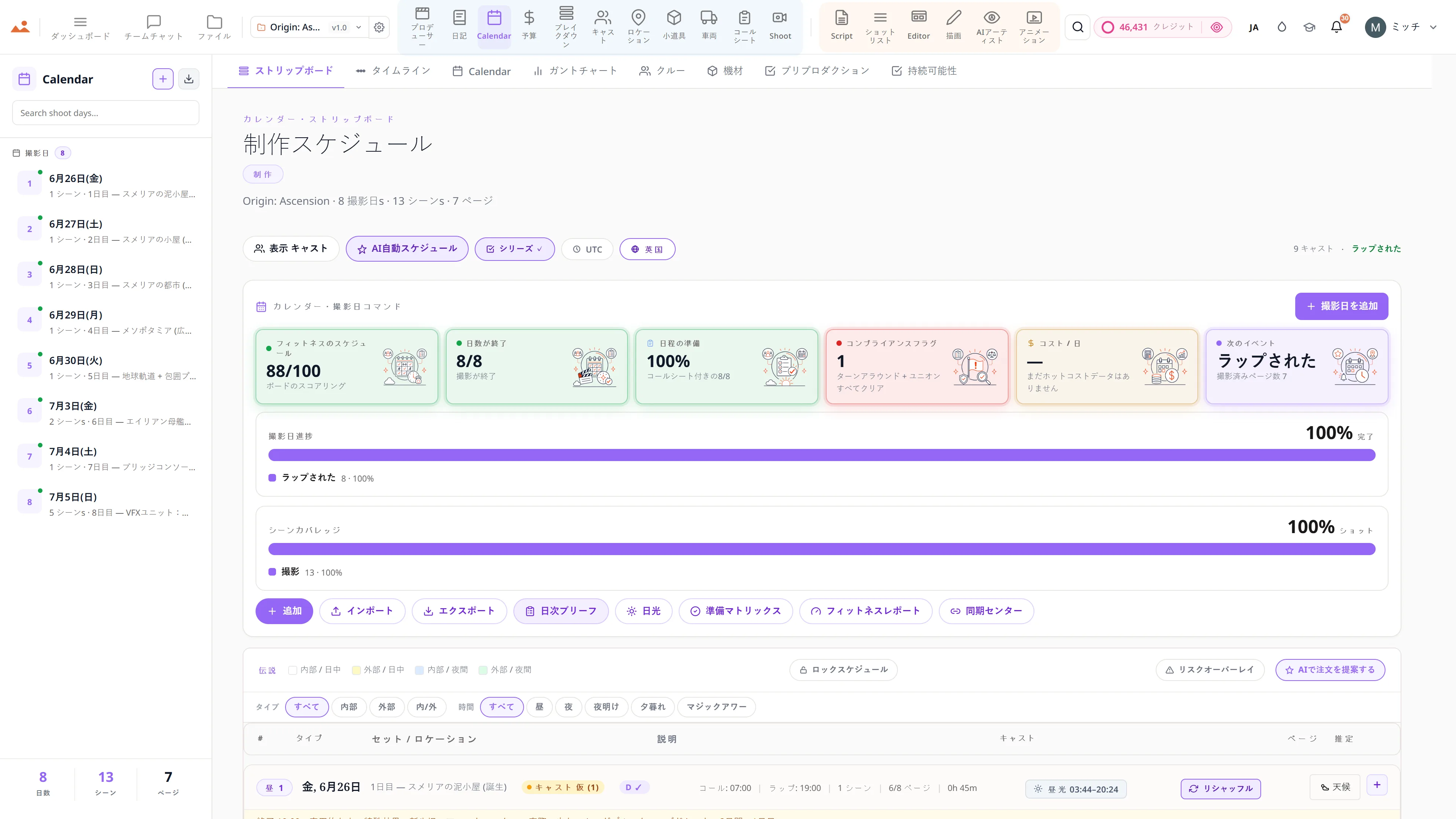Expand the ミッチ user menu chevron
Screen dimensions: 1456x819
pos(1433,27)
